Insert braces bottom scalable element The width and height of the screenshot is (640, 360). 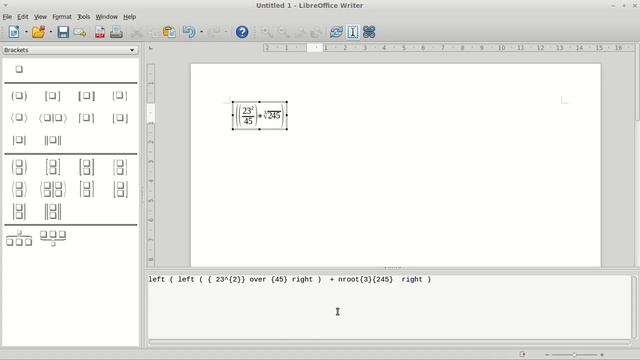coord(53,238)
